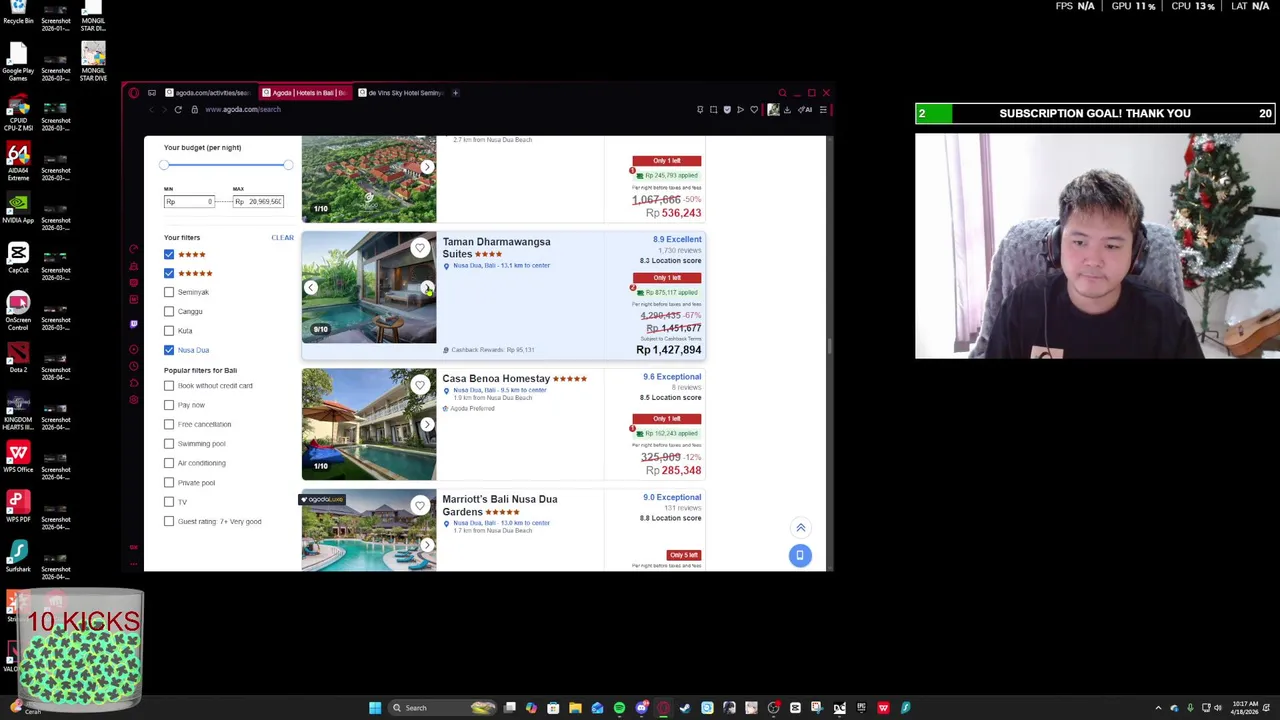Image resolution: width=1280 pixels, height=720 pixels.
Task: Check the Seminyak area filter
Action: click(169, 292)
